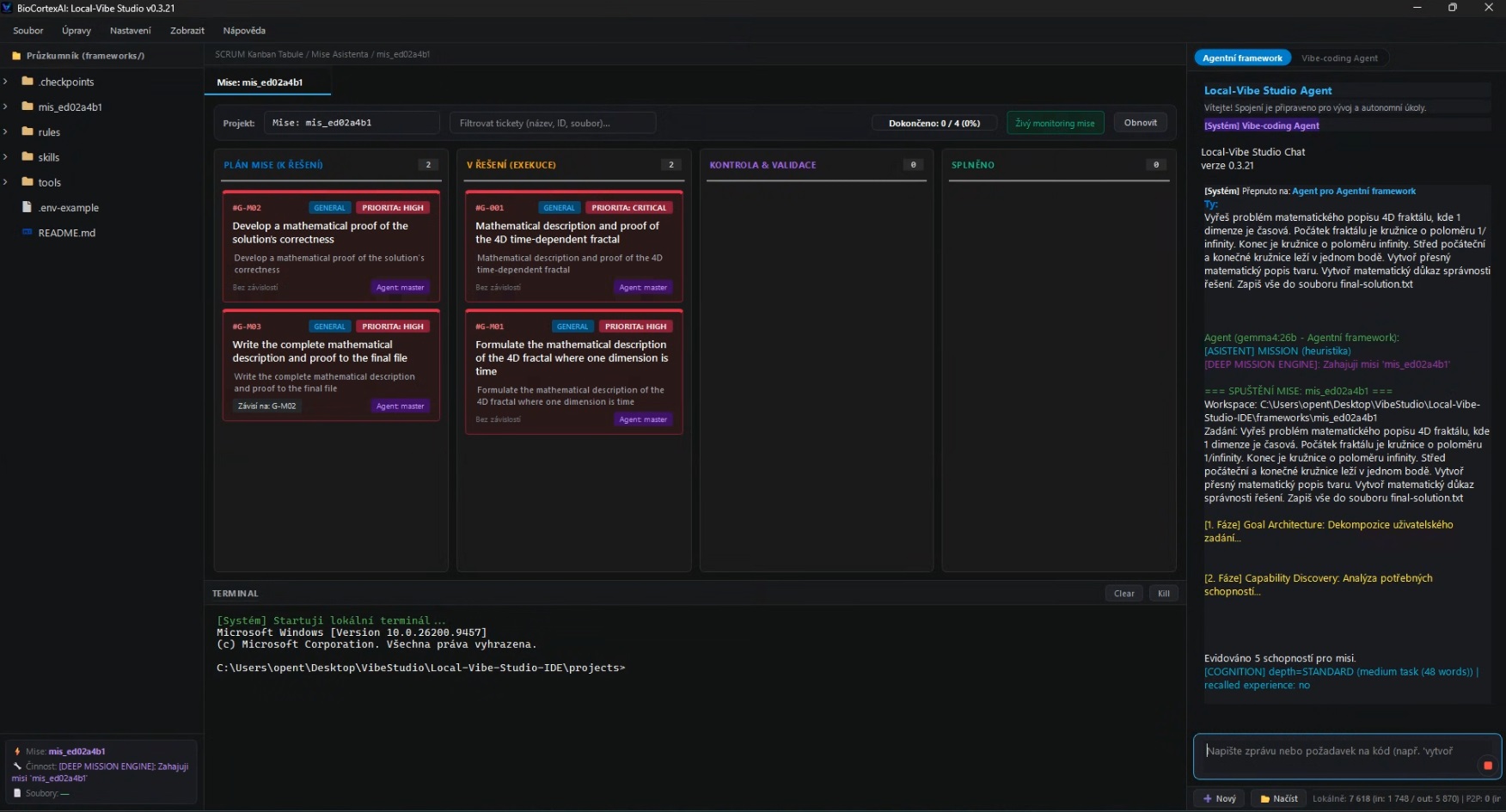Open the Úpravy menu
Viewport: 1506px width, 812px height.
[x=77, y=30]
